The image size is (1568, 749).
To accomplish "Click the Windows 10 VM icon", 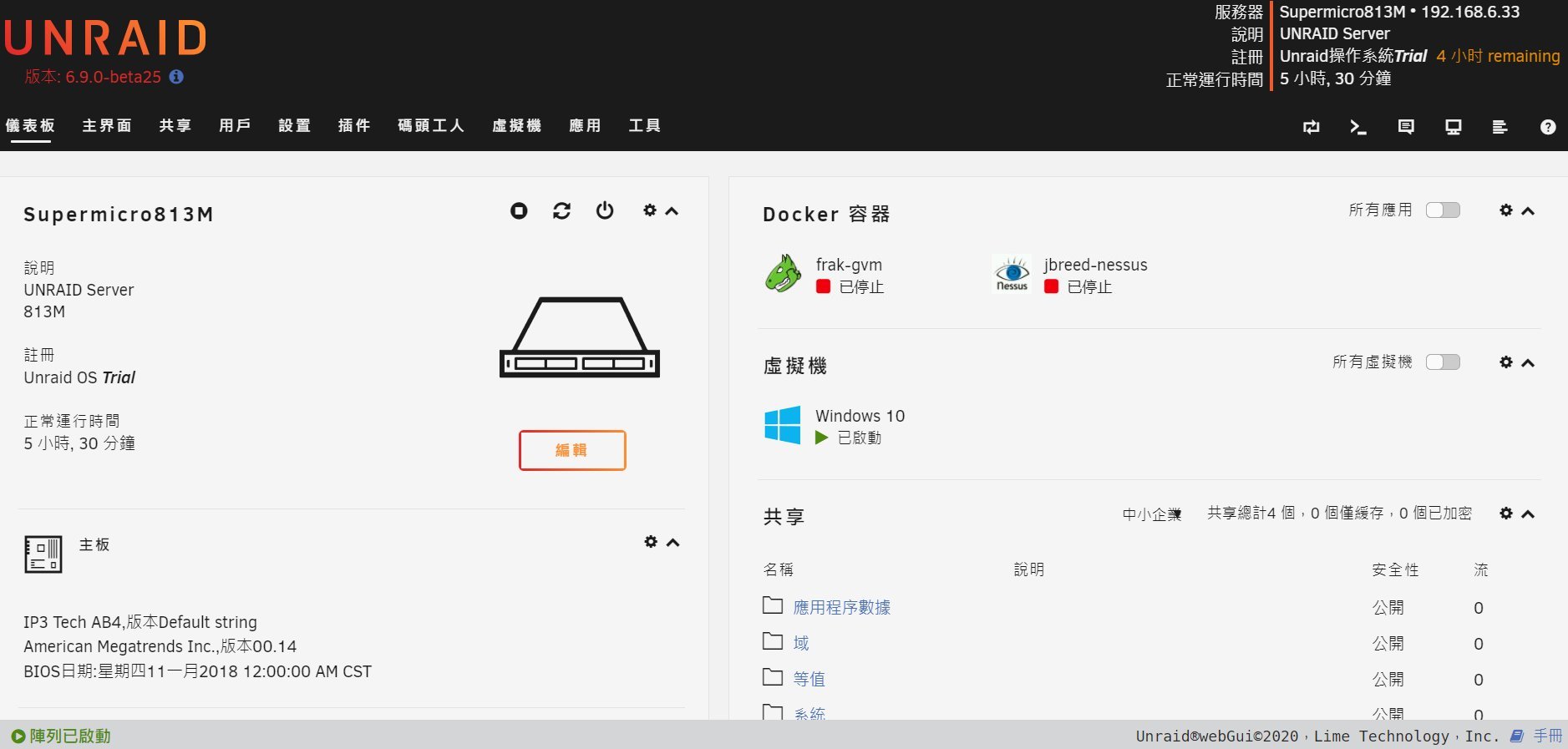I will pyautogui.click(x=782, y=426).
